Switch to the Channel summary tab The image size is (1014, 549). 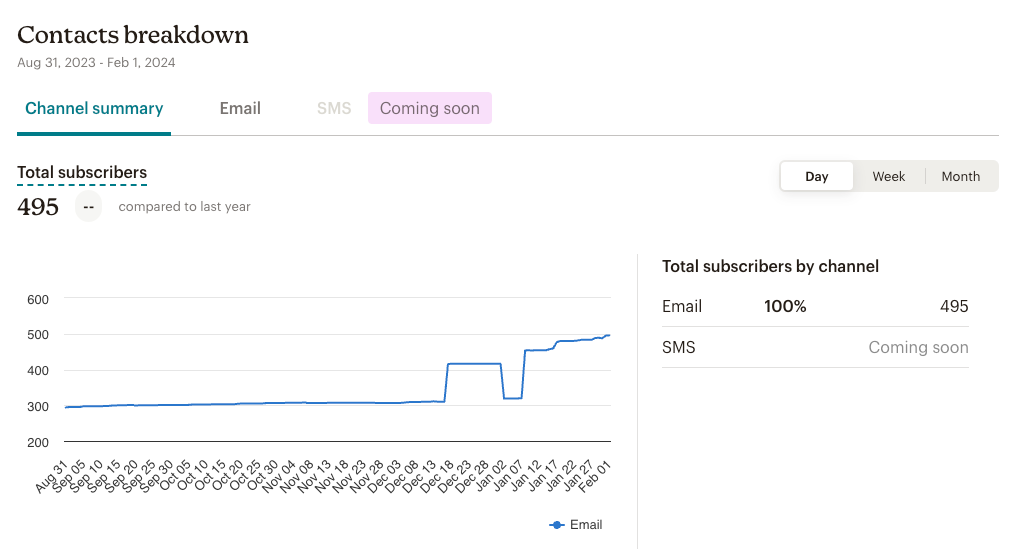point(94,108)
